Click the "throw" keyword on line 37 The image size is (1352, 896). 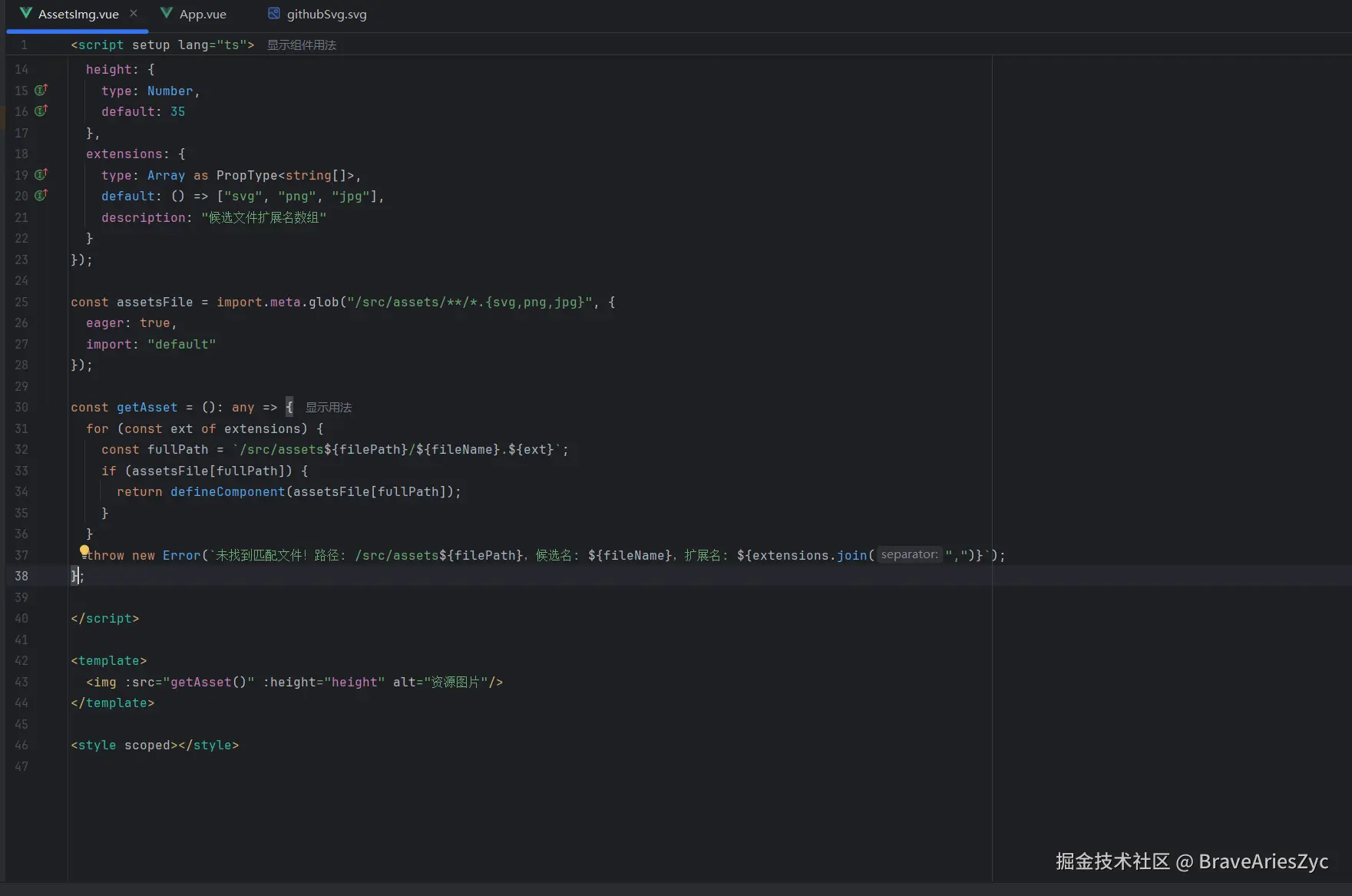(105, 556)
